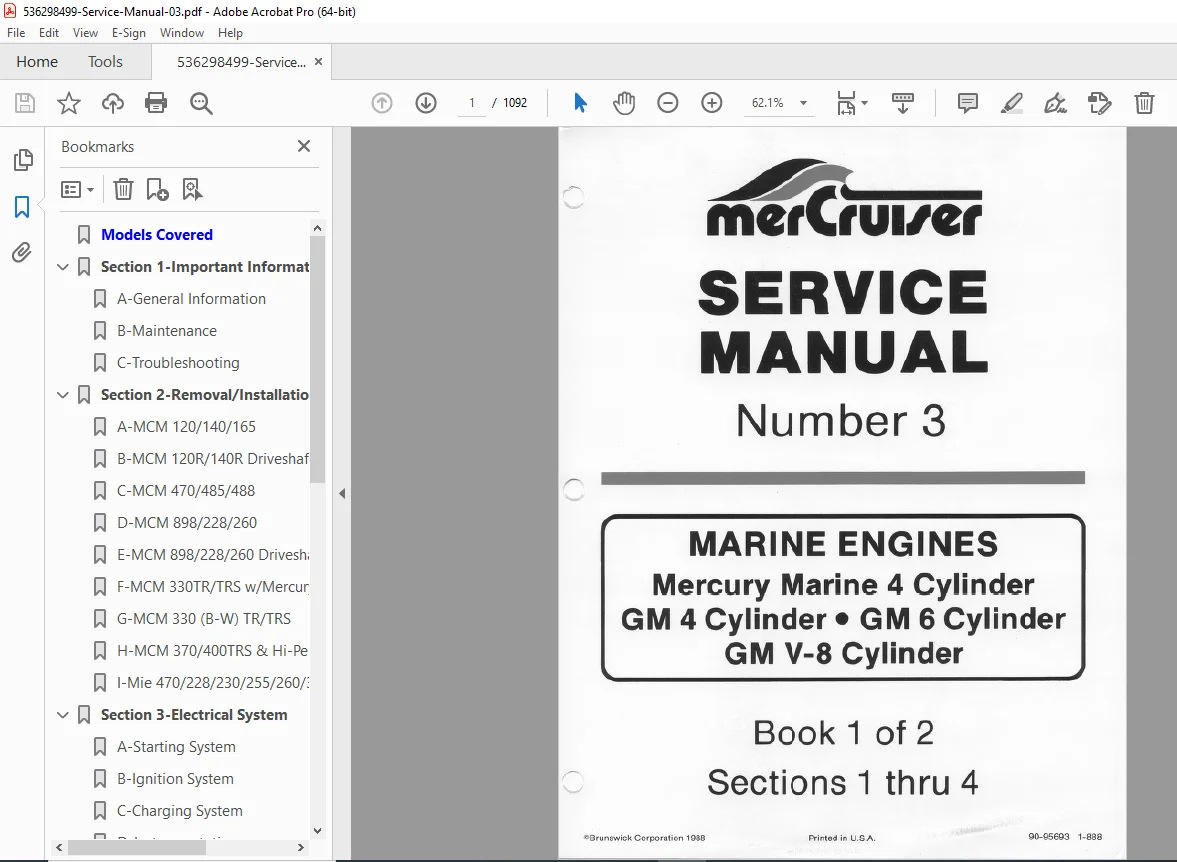The width and height of the screenshot is (1177, 862).
Task: Switch to the Home tab
Action: (37, 62)
